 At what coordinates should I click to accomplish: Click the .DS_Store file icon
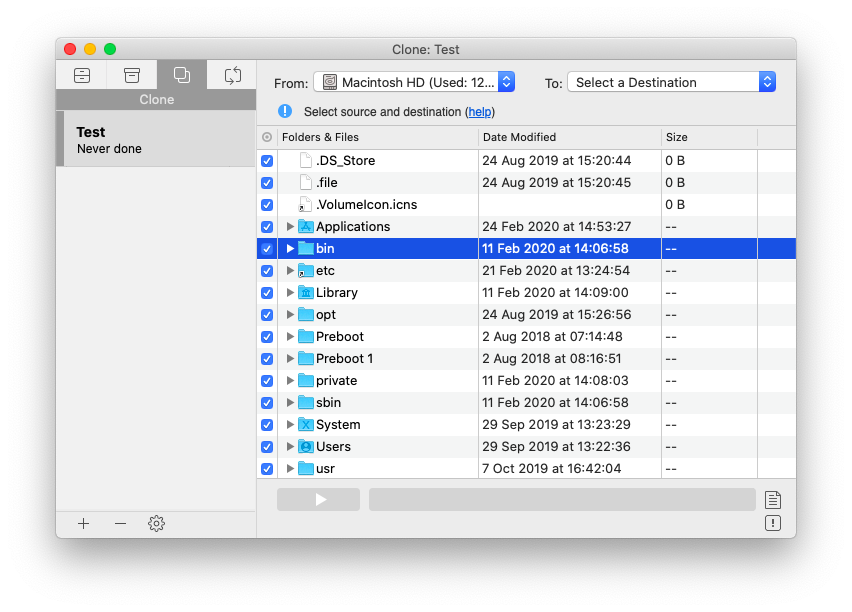[x=306, y=160]
